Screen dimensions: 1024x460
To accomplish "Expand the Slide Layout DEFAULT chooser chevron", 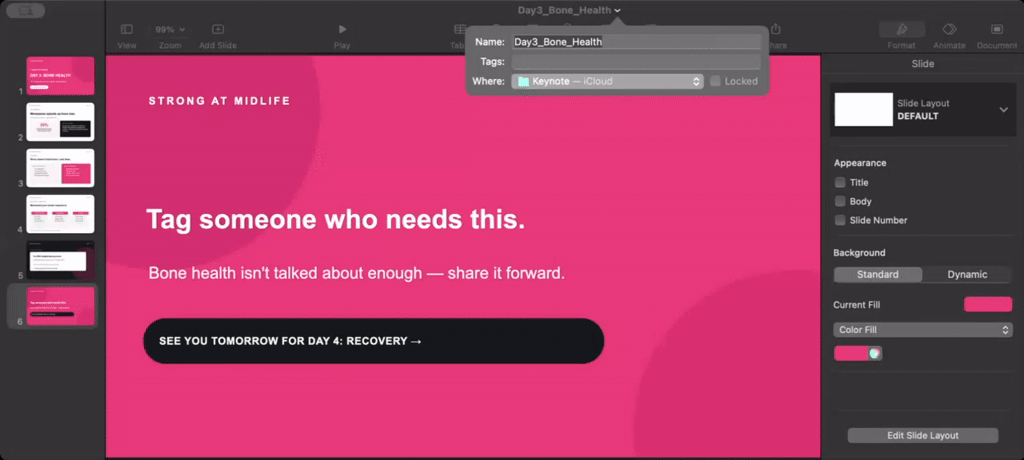I will pyautogui.click(x=1004, y=110).
